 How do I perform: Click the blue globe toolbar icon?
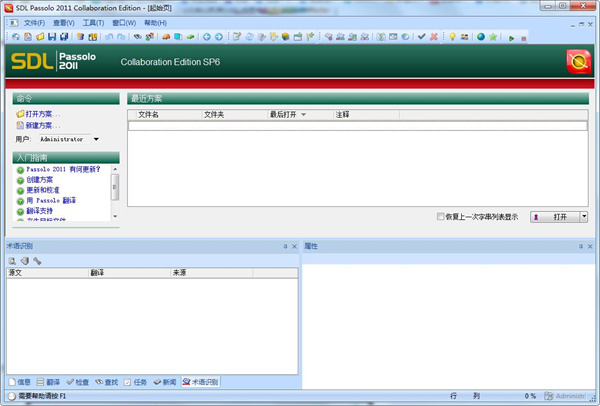point(481,37)
